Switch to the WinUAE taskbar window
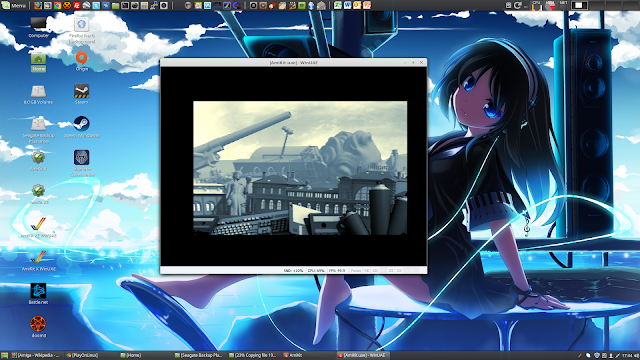Screen dimensions: 640x360 tap(362, 356)
